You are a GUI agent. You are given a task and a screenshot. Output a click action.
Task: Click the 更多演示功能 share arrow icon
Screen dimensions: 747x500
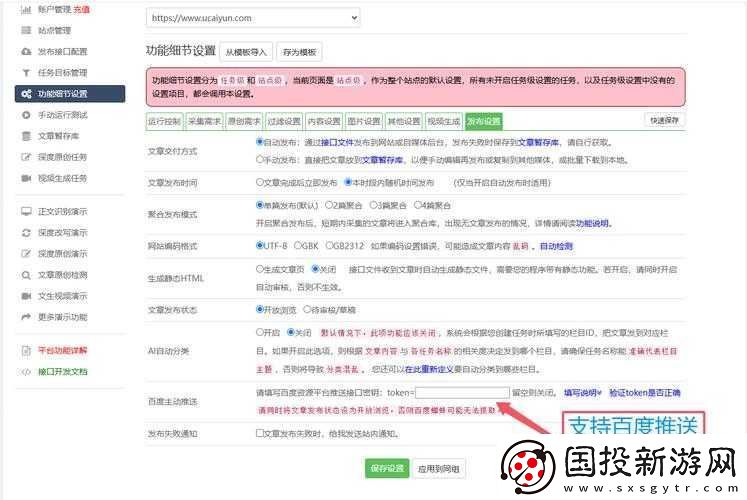(26, 317)
